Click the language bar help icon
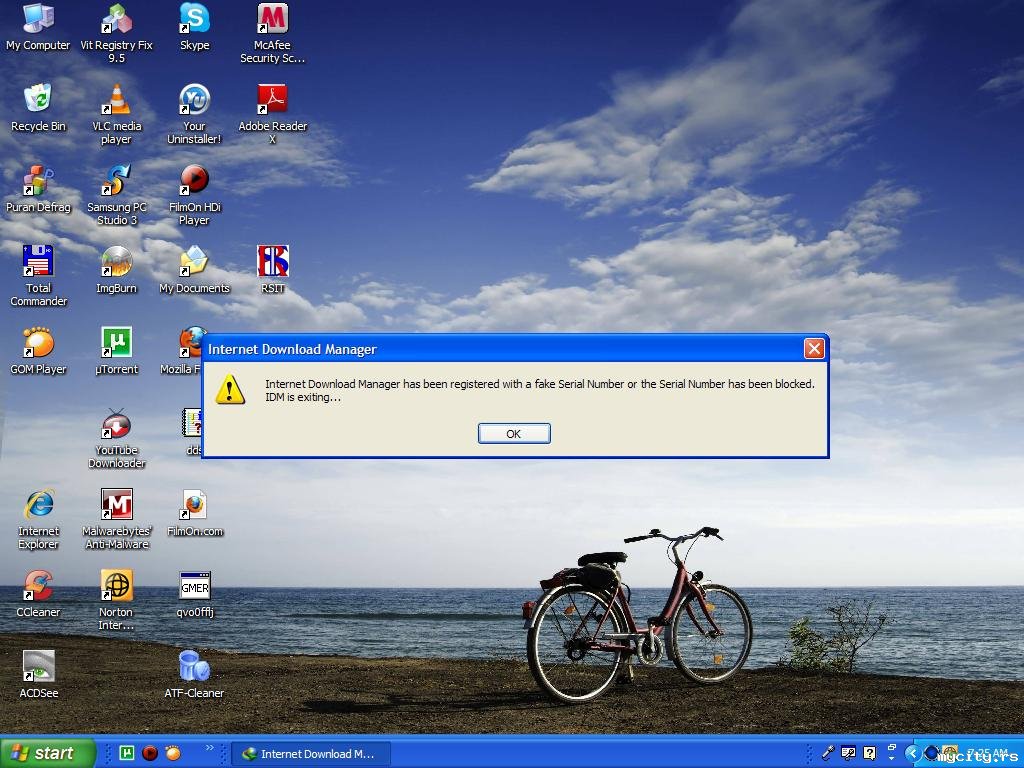Image resolution: width=1024 pixels, height=768 pixels. [869, 753]
